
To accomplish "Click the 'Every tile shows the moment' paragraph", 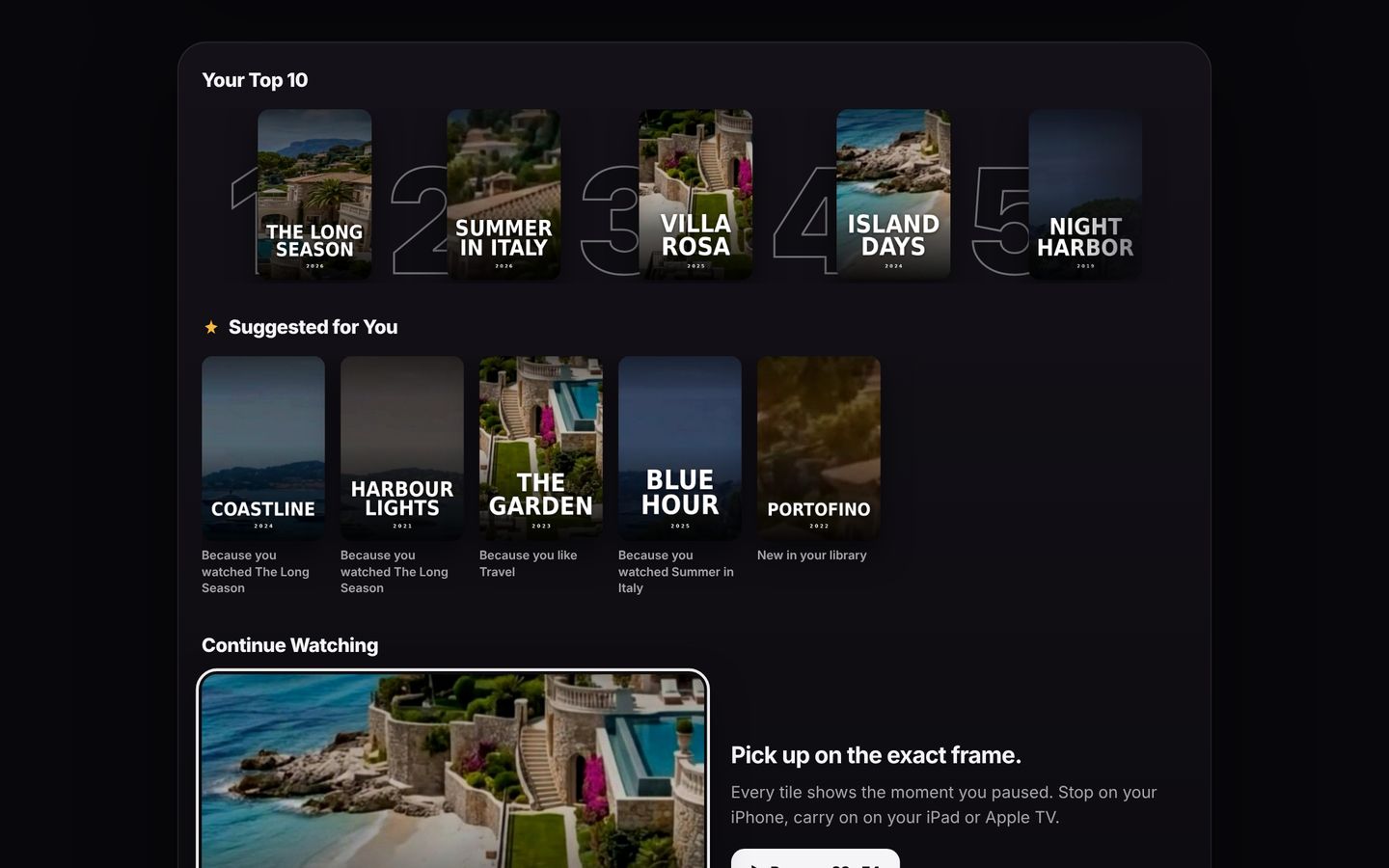I will [x=943, y=804].
